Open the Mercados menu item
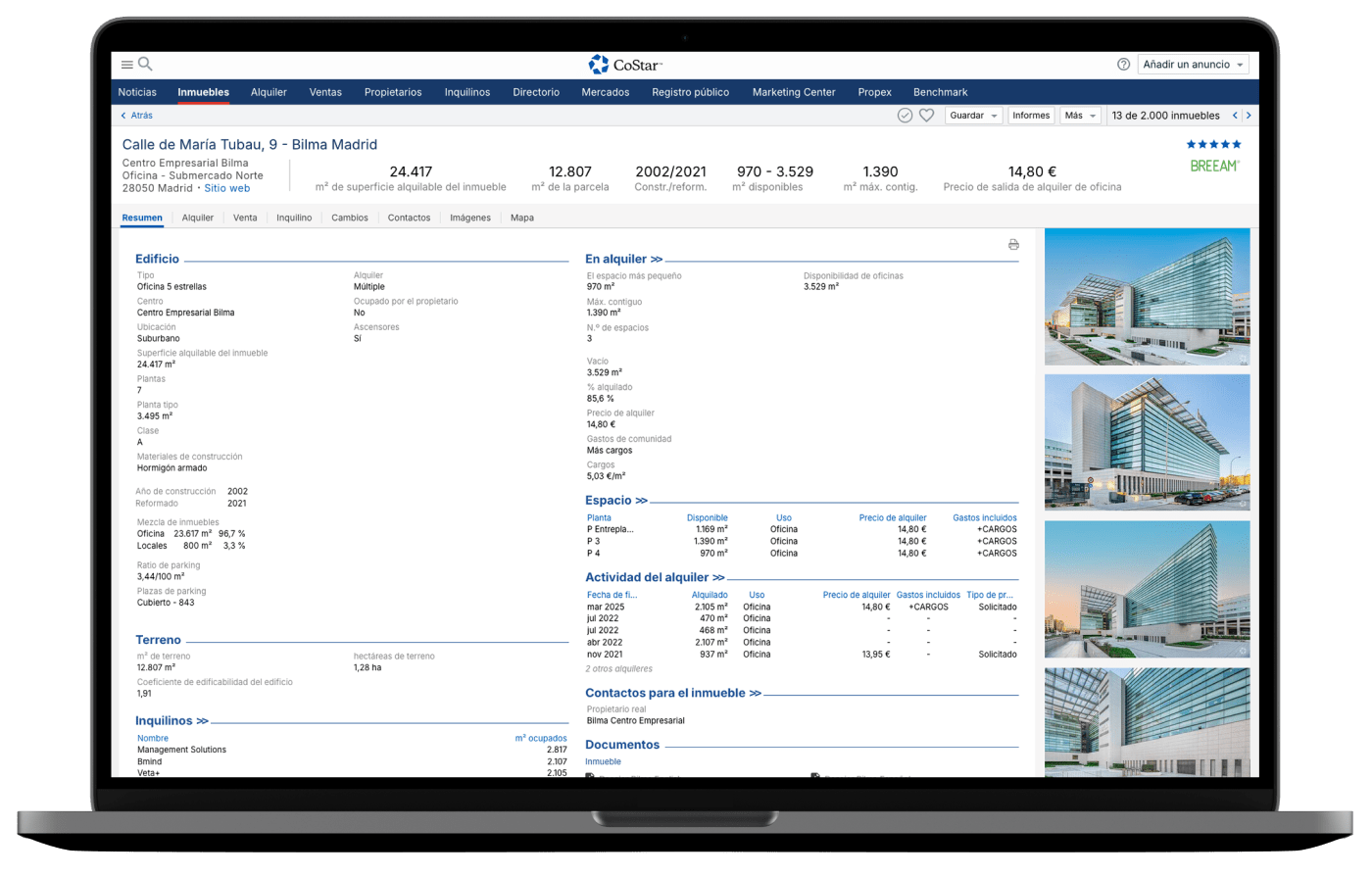The width and height of the screenshot is (1372, 876). [606, 92]
